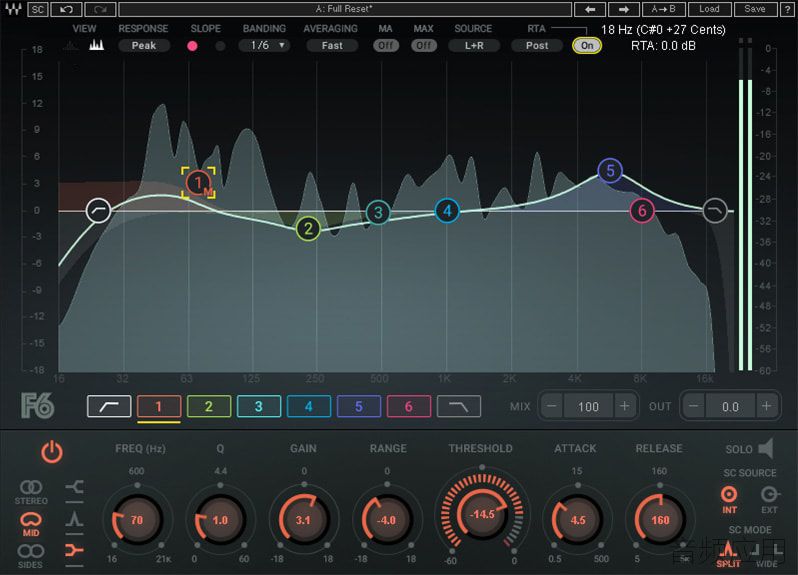Screen dimensions: 798x575
Task: Select the low-pass filter band tab
Action: (459, 407)
